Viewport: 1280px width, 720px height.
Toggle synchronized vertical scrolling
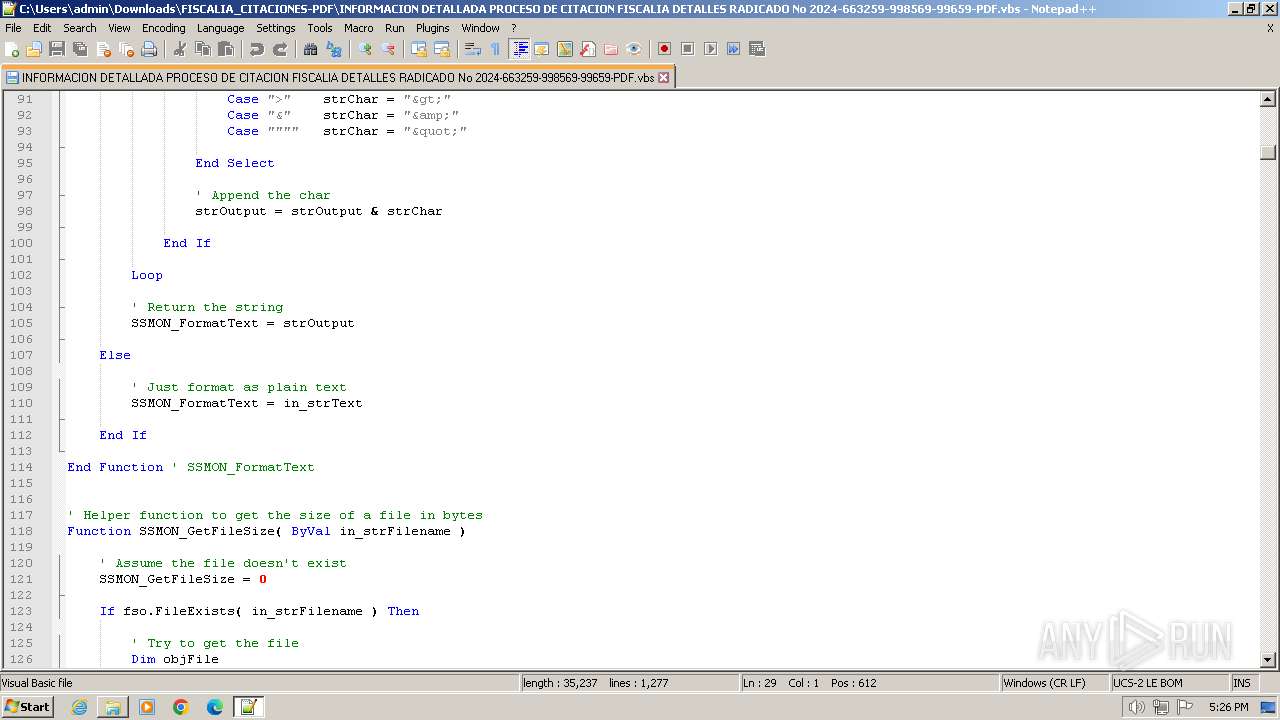click(x=419, y=49)
